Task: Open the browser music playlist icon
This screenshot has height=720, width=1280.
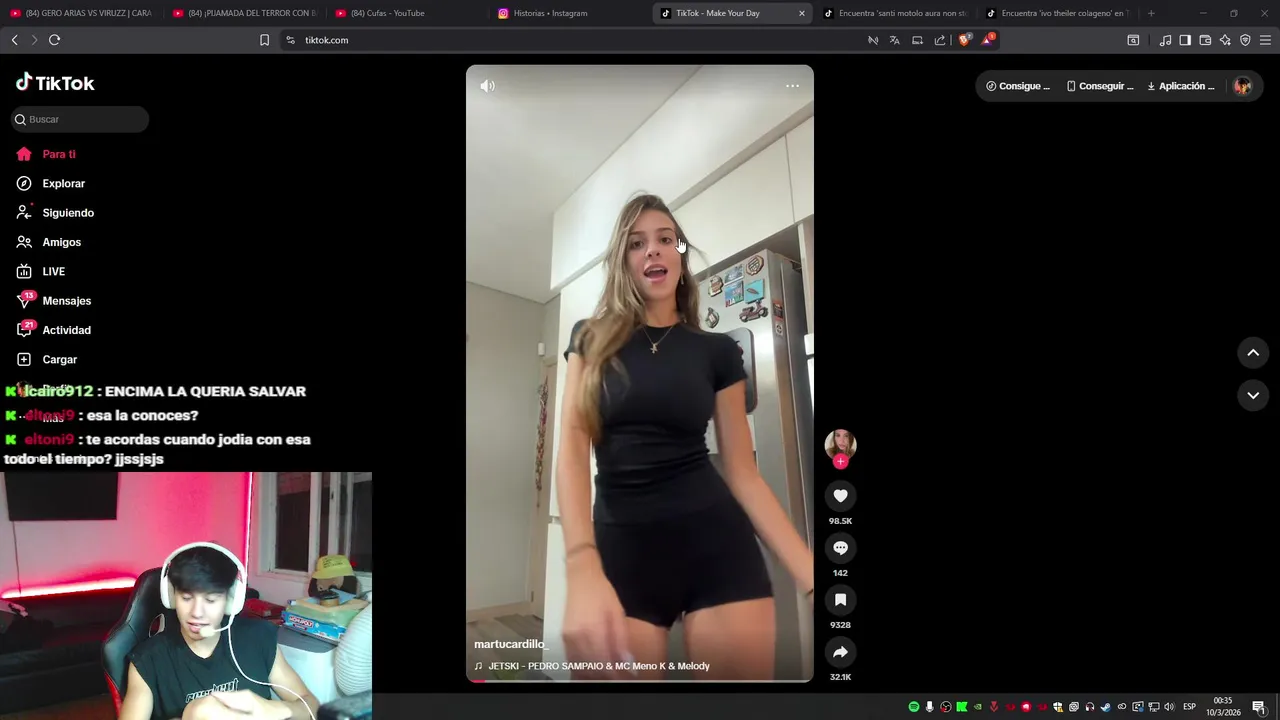Action: [1165, 40]
